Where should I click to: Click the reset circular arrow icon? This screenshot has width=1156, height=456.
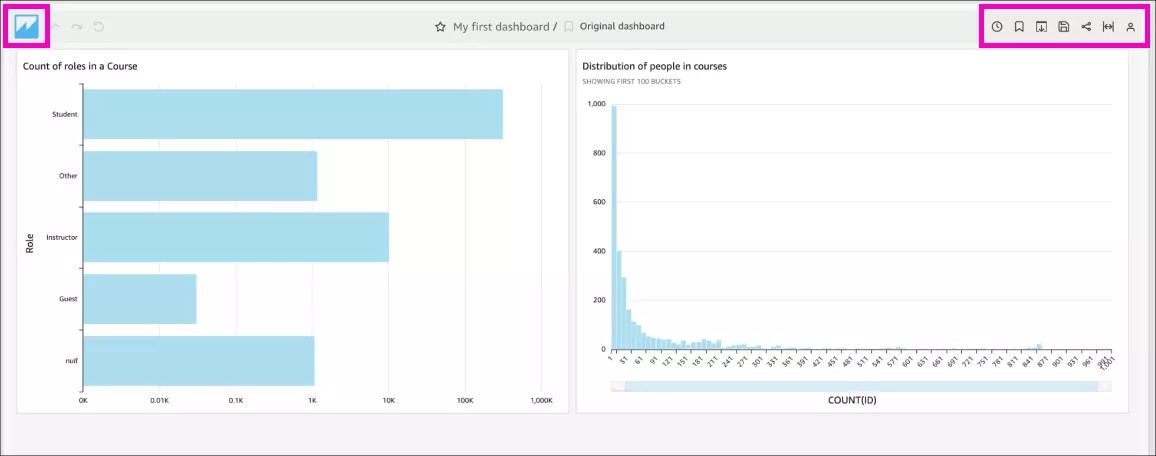(98, 27)
